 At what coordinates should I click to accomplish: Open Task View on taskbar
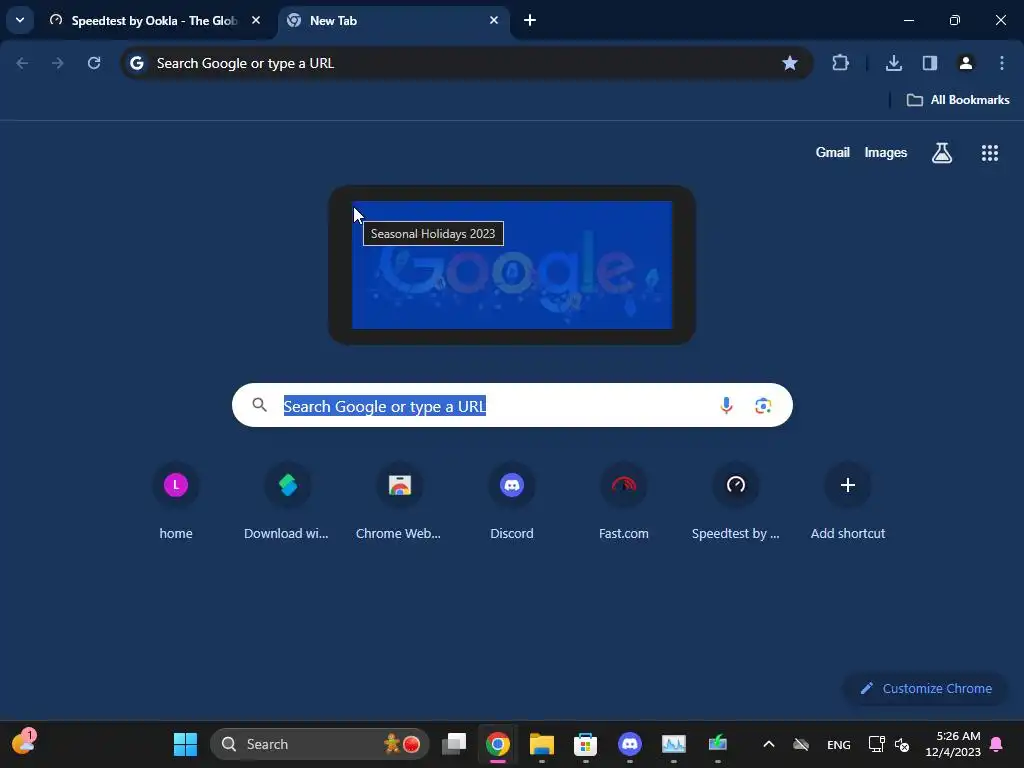point(454,744)
